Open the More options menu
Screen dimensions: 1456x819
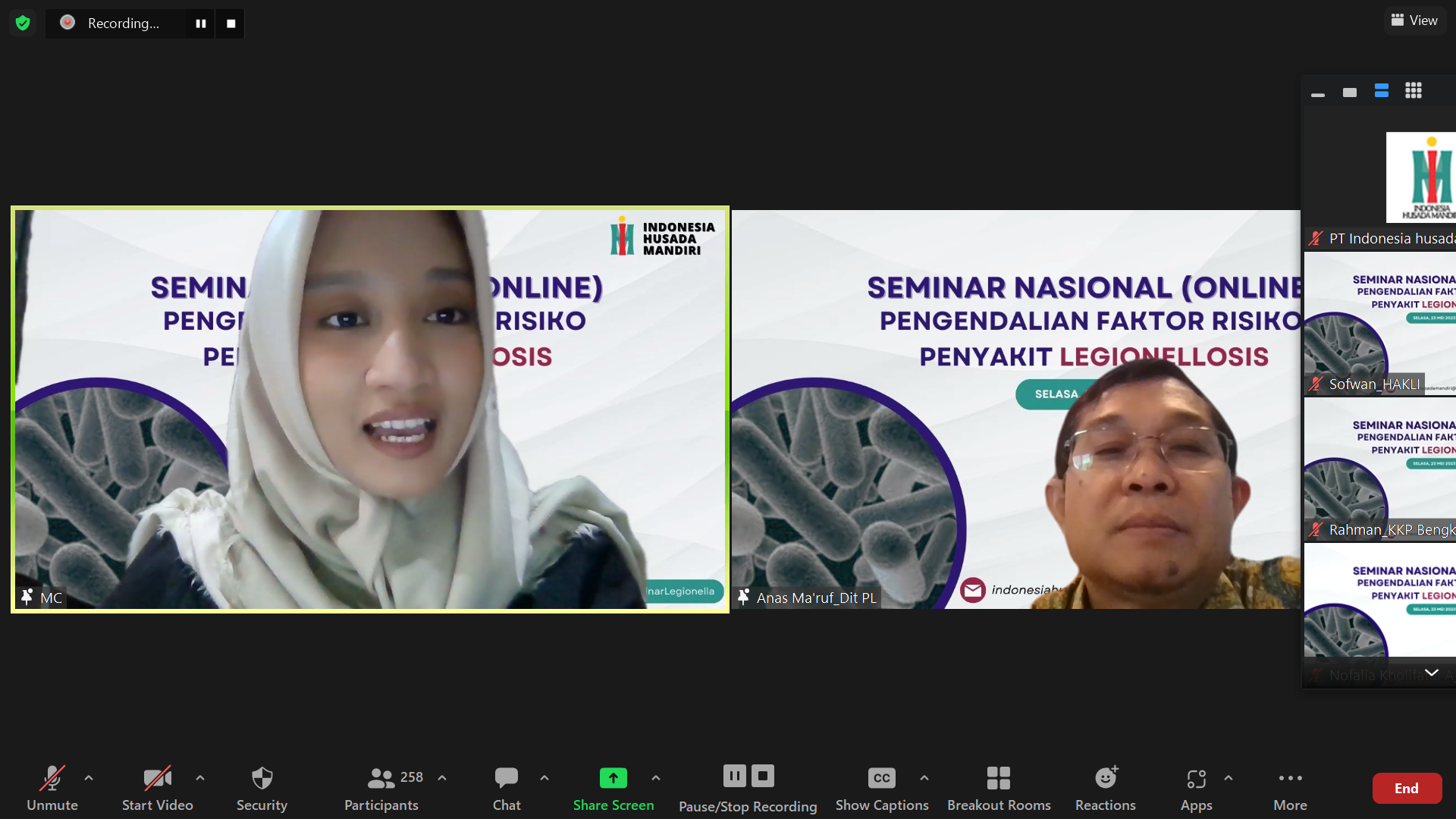coord(1290,789)
